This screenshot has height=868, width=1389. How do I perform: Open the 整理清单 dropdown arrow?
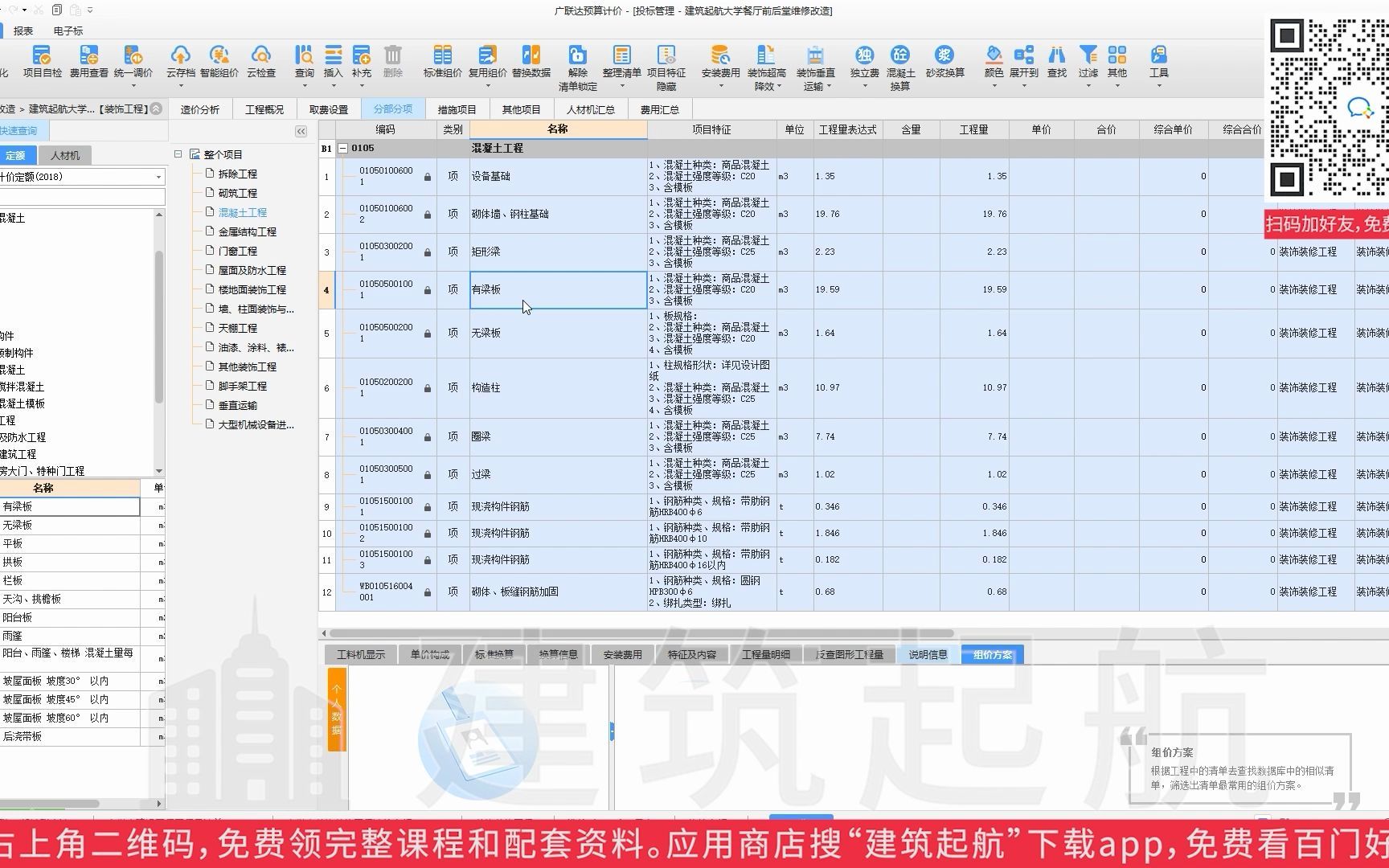click(621, 85)
